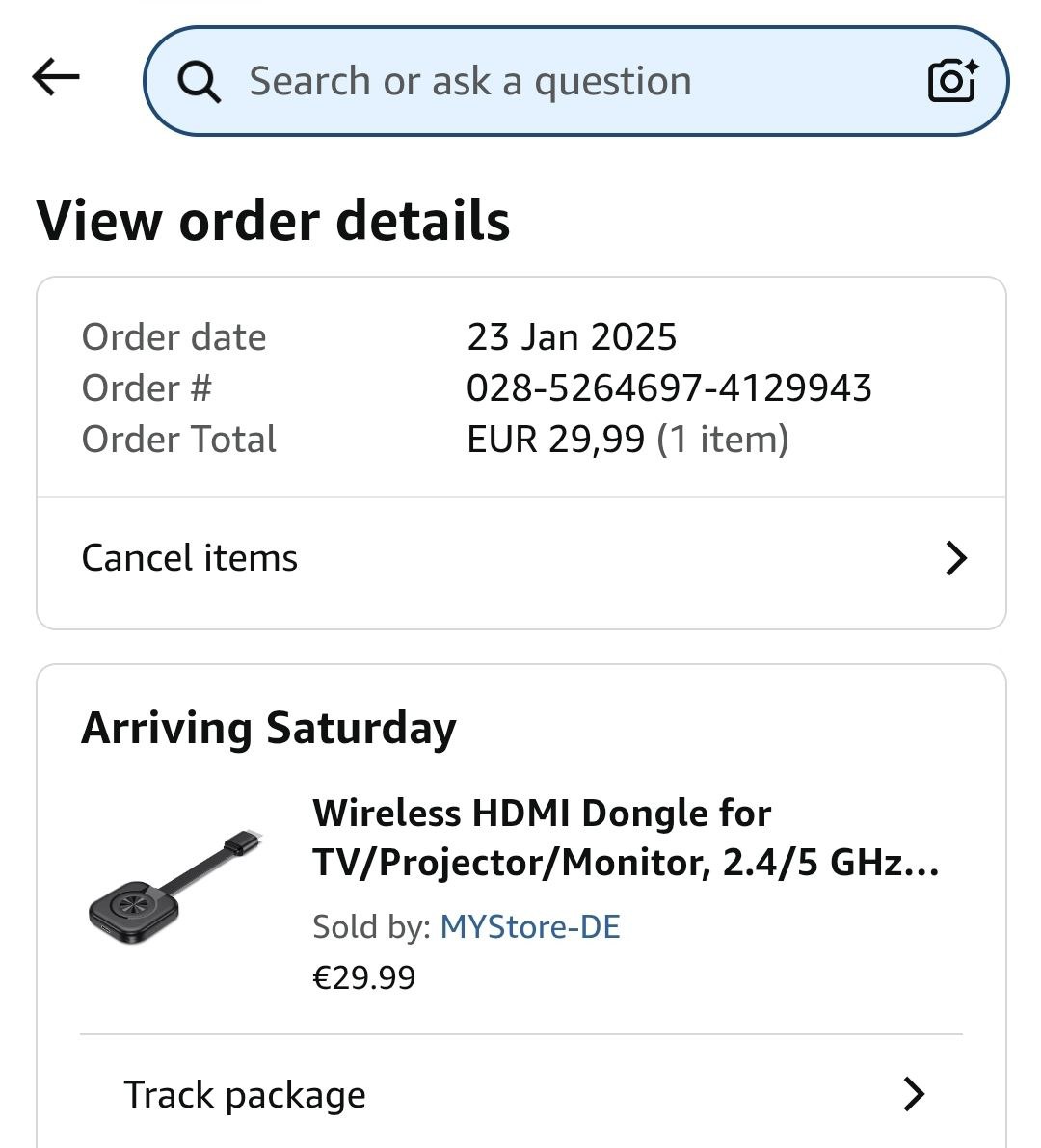The image size is (1041, 1148).
Task: Open Track package
Action: pyautogui.click(x=245, y=1095)
